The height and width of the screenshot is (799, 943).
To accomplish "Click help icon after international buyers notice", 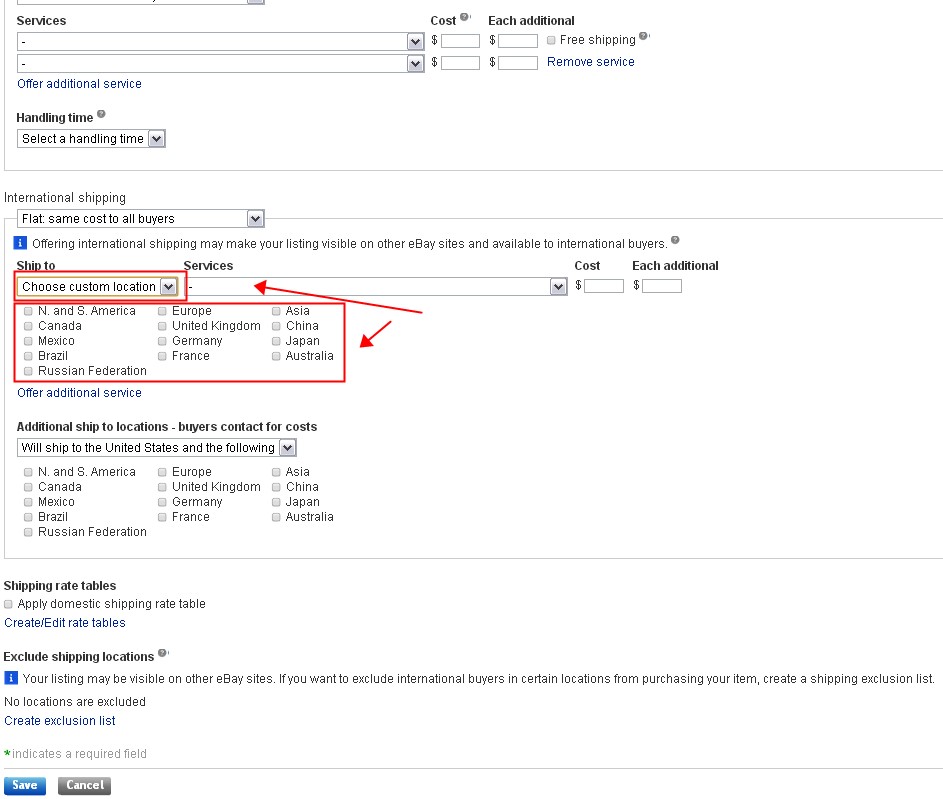I will [x=675, y=241].
